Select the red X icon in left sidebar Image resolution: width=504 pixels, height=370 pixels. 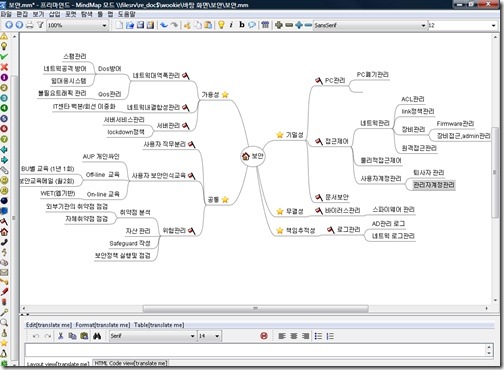(4, 67)
